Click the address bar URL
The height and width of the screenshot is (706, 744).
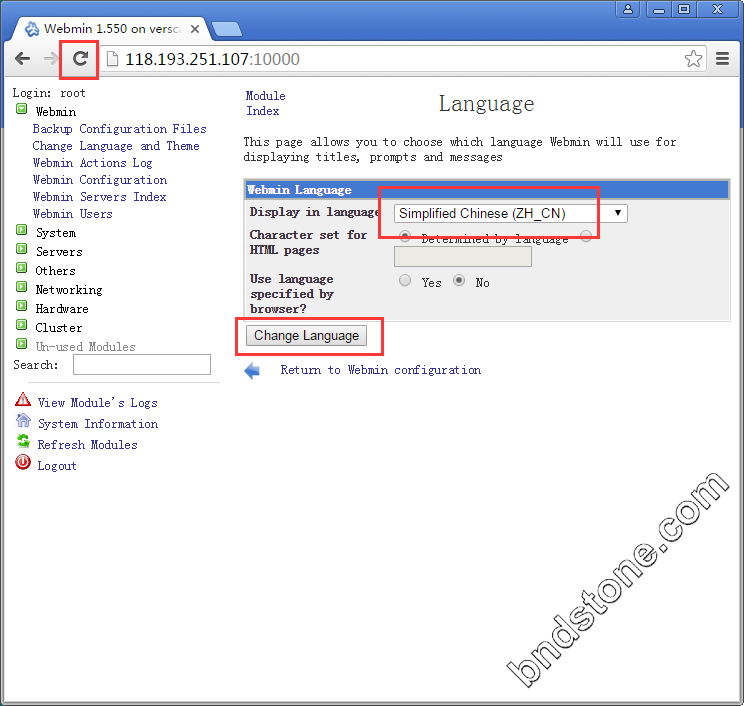[213, 59]
